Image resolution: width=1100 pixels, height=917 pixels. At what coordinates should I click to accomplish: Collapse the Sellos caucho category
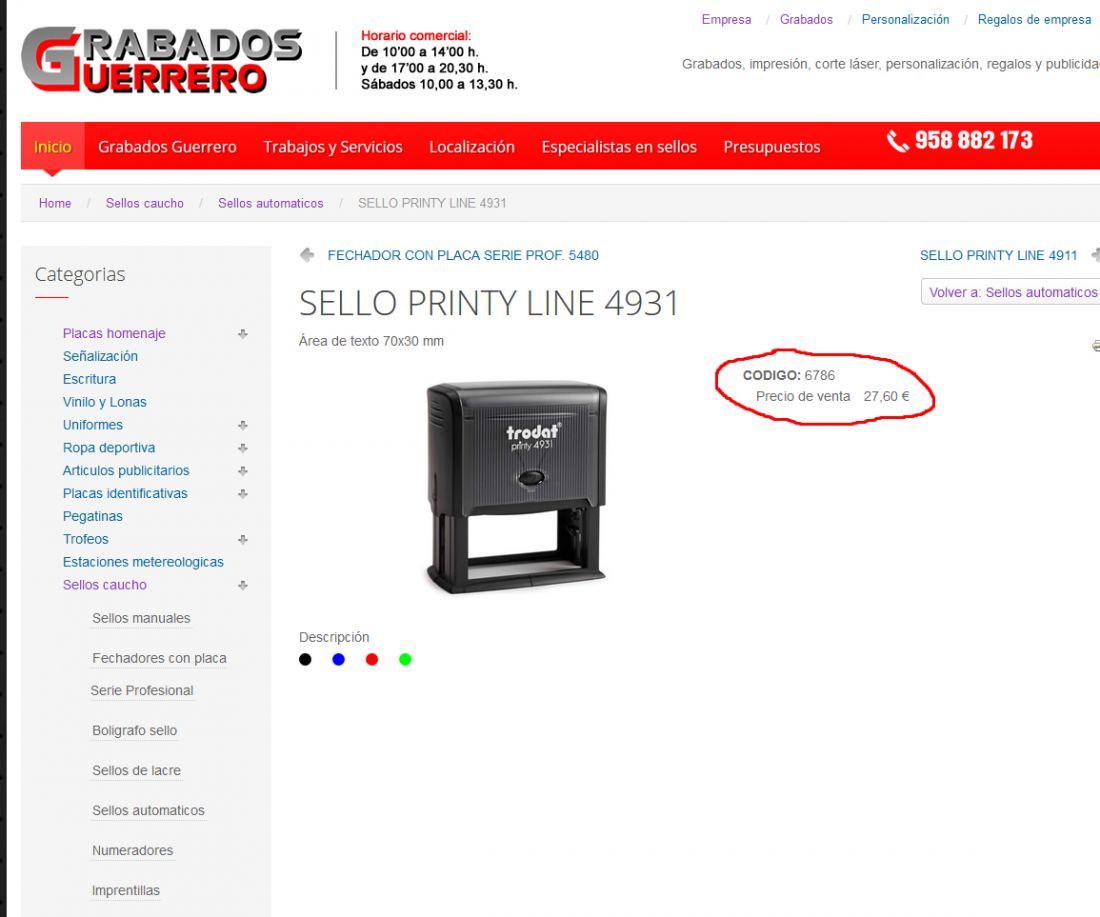pos(243,585)
